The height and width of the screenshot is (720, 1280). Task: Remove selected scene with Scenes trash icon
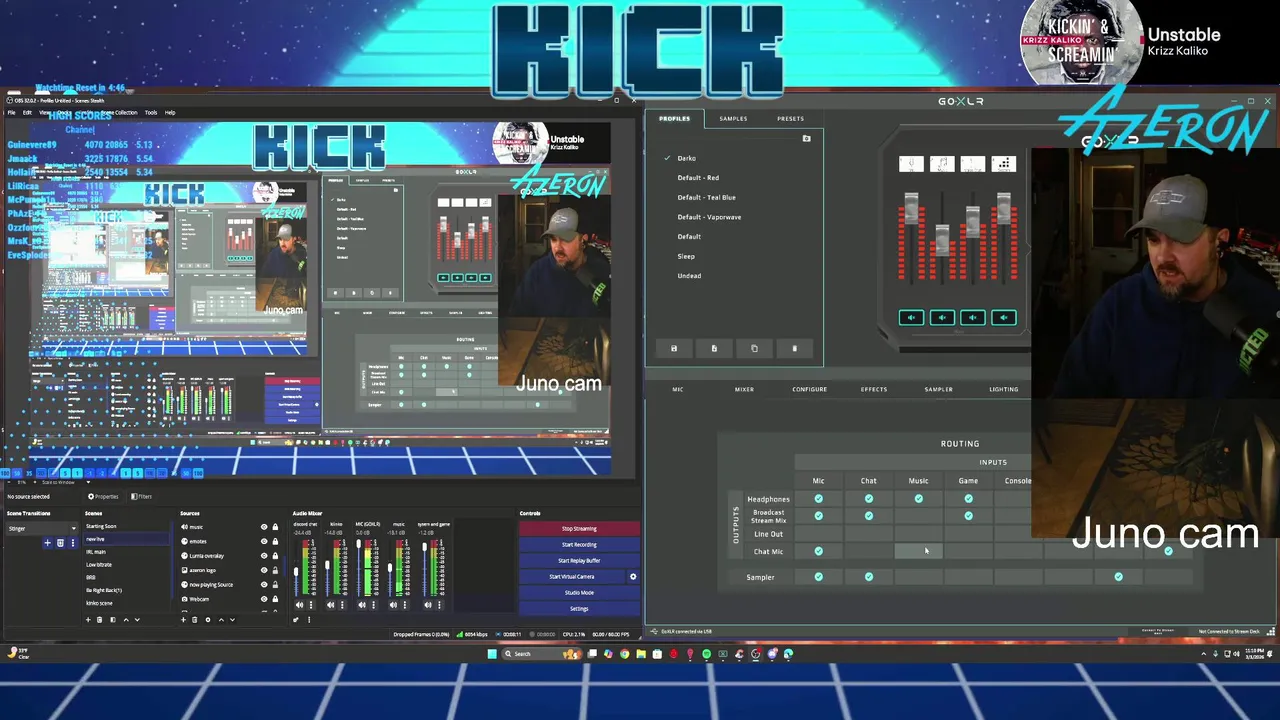click(99, 620)
